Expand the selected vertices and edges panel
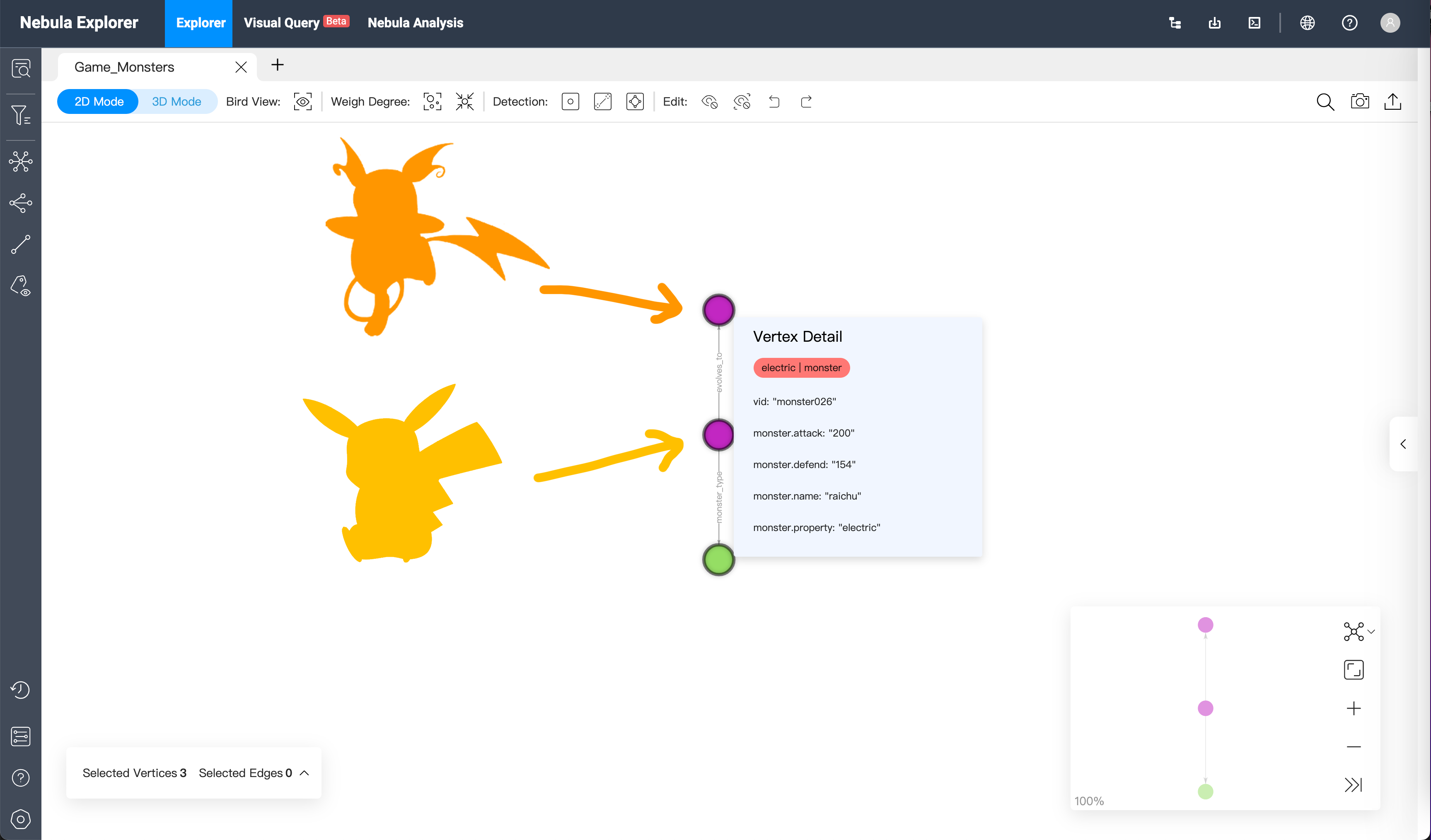Viewport: 1431px width, 840px height. coord(305,773)
